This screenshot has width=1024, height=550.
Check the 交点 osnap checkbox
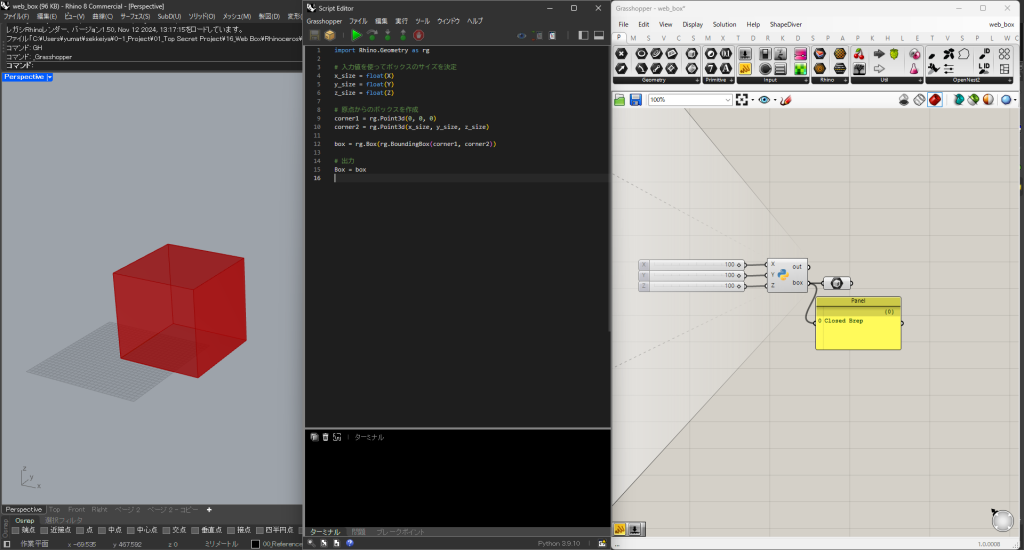pos(166,530)
